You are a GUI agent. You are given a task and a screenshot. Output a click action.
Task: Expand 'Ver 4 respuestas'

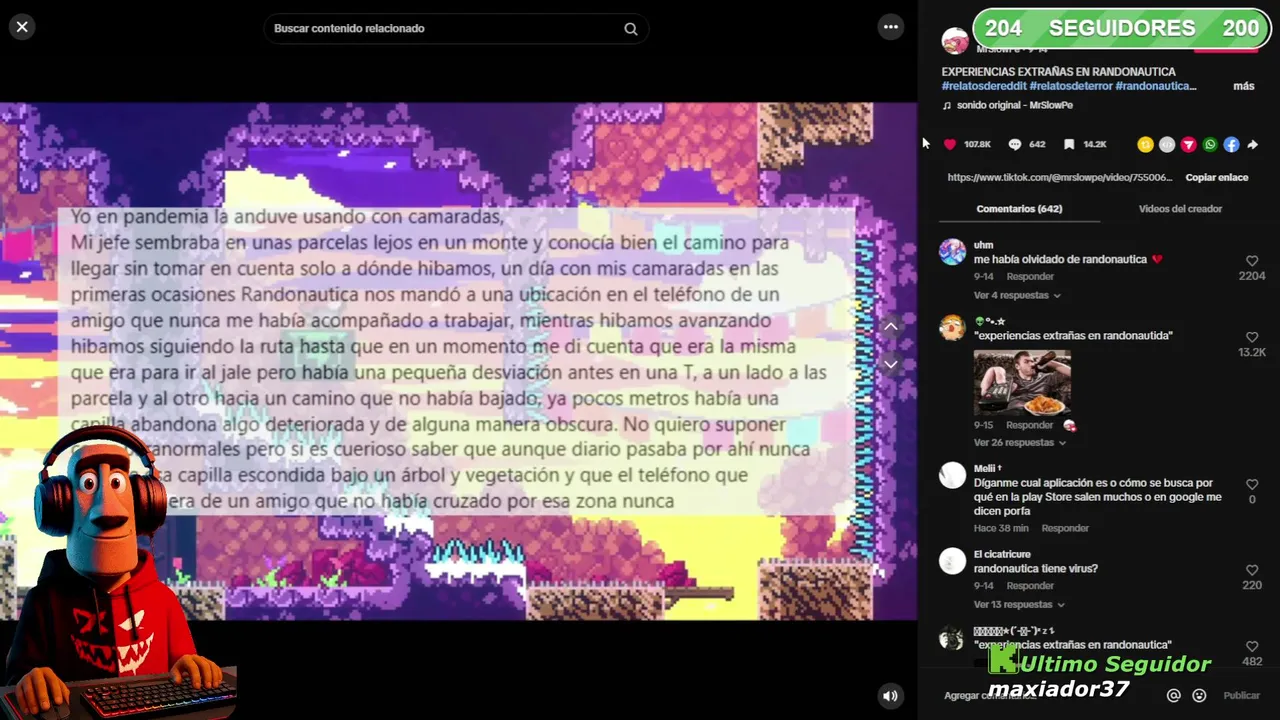tap(1017, 296)
